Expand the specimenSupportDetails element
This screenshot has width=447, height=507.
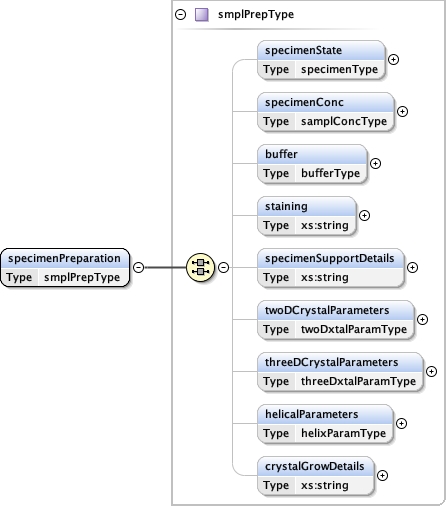pos(412,267)
